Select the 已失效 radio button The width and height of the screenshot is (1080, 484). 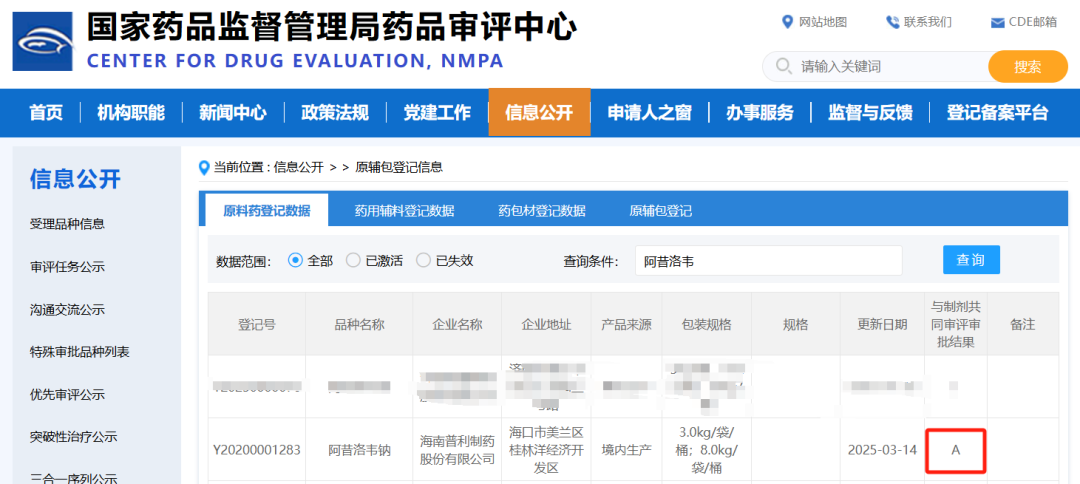423,260
